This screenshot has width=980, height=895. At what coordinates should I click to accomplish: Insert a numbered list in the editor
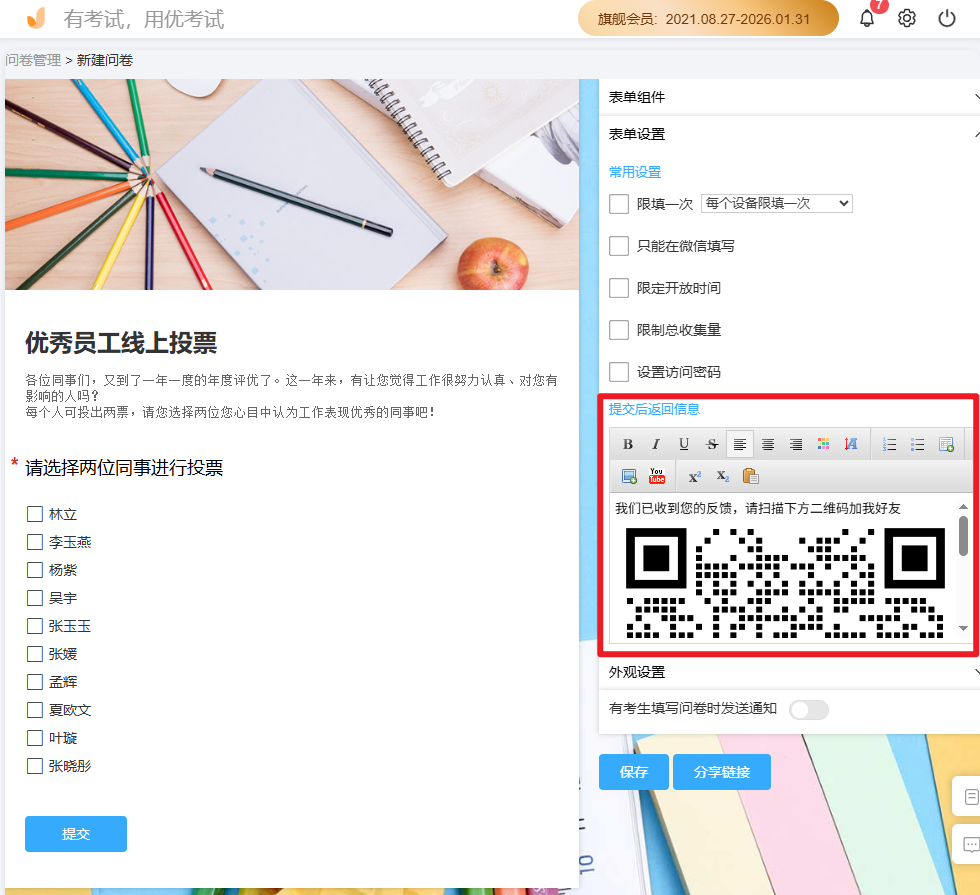click(x=889, y=444)
